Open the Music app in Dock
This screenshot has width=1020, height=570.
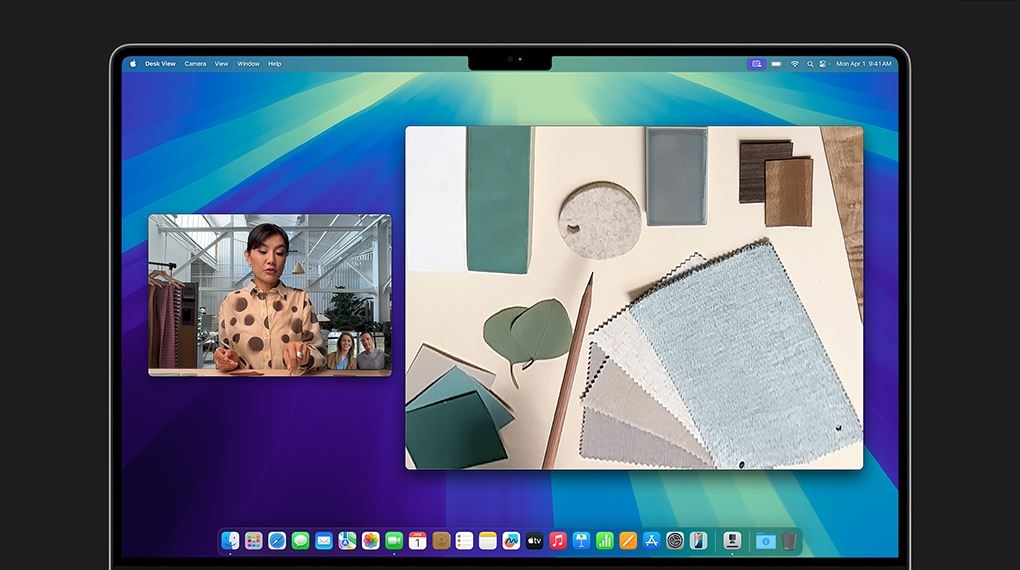(558, 541)
